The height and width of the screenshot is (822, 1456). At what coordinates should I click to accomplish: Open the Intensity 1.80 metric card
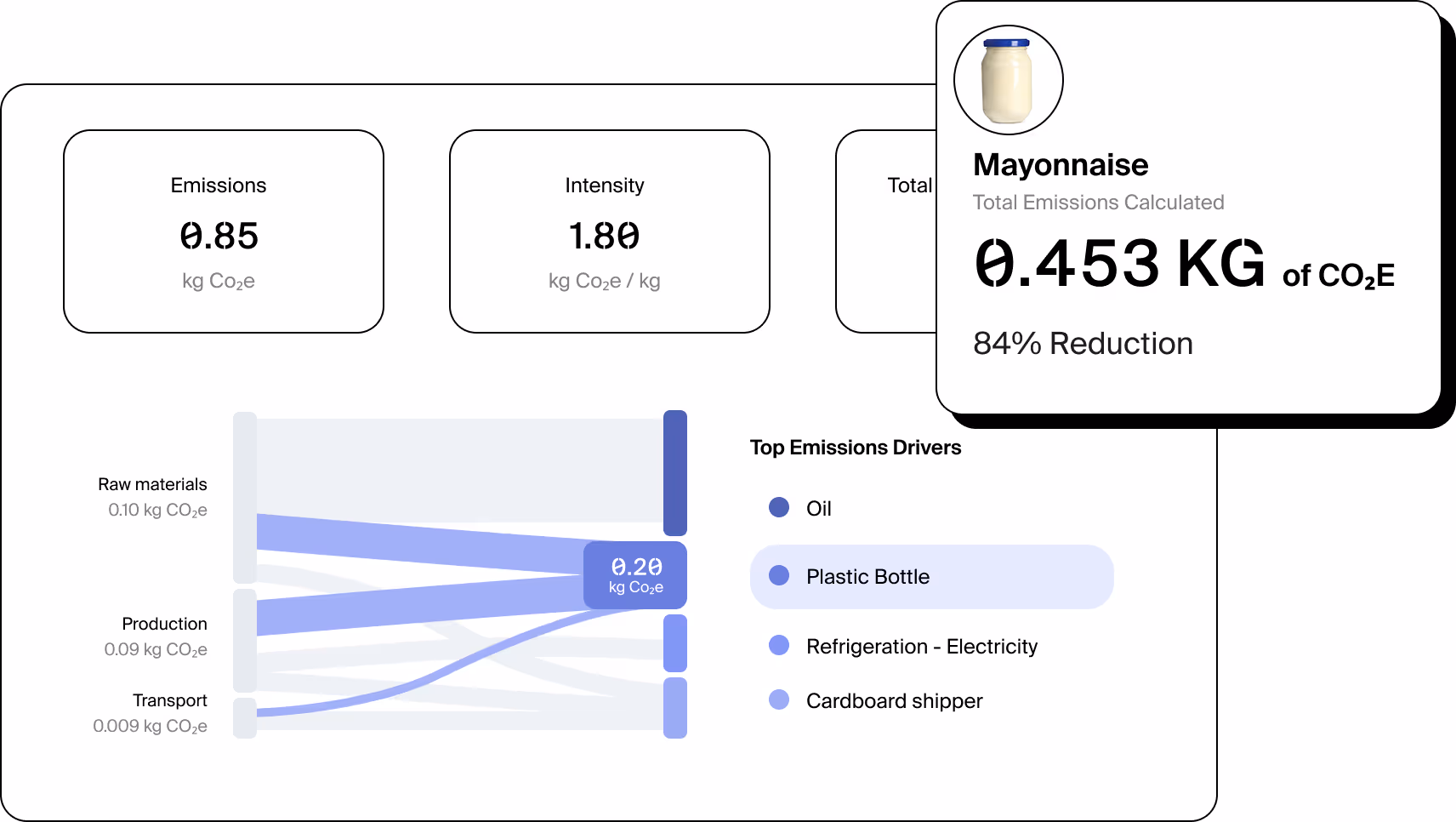click(609, 231)
